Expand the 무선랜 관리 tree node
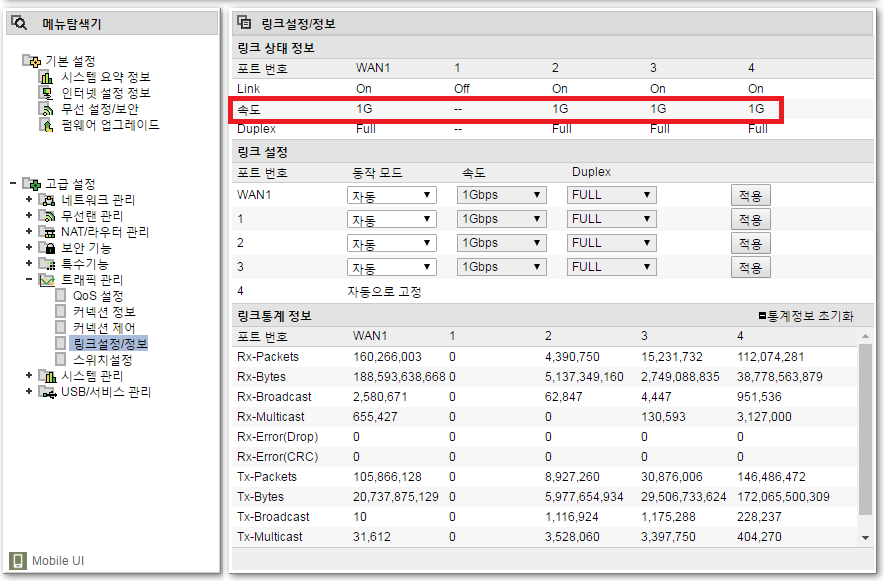 (x=29, y=215)
